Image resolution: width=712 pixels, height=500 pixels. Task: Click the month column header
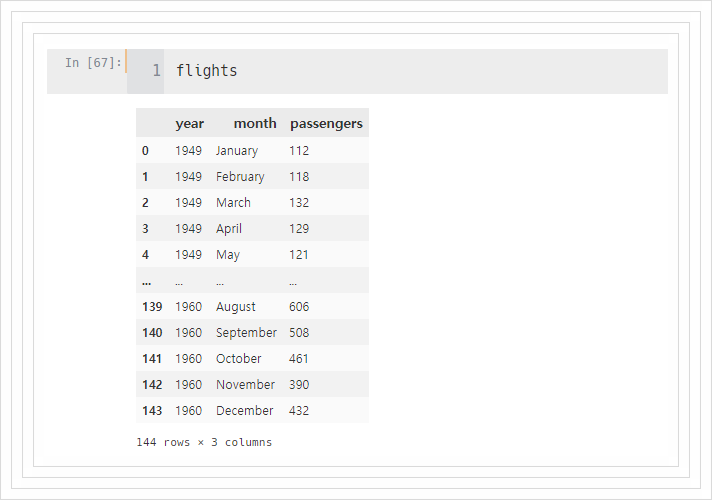click(255, 123)
